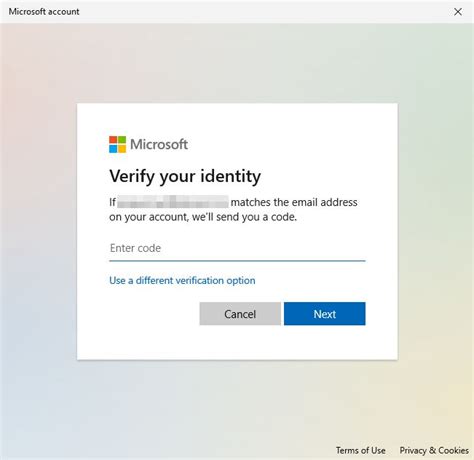The width and height of the screenshot is (474, 460).
Task: Click the Enter code input field
Action: pyautogui.click(x=237, y=248)
